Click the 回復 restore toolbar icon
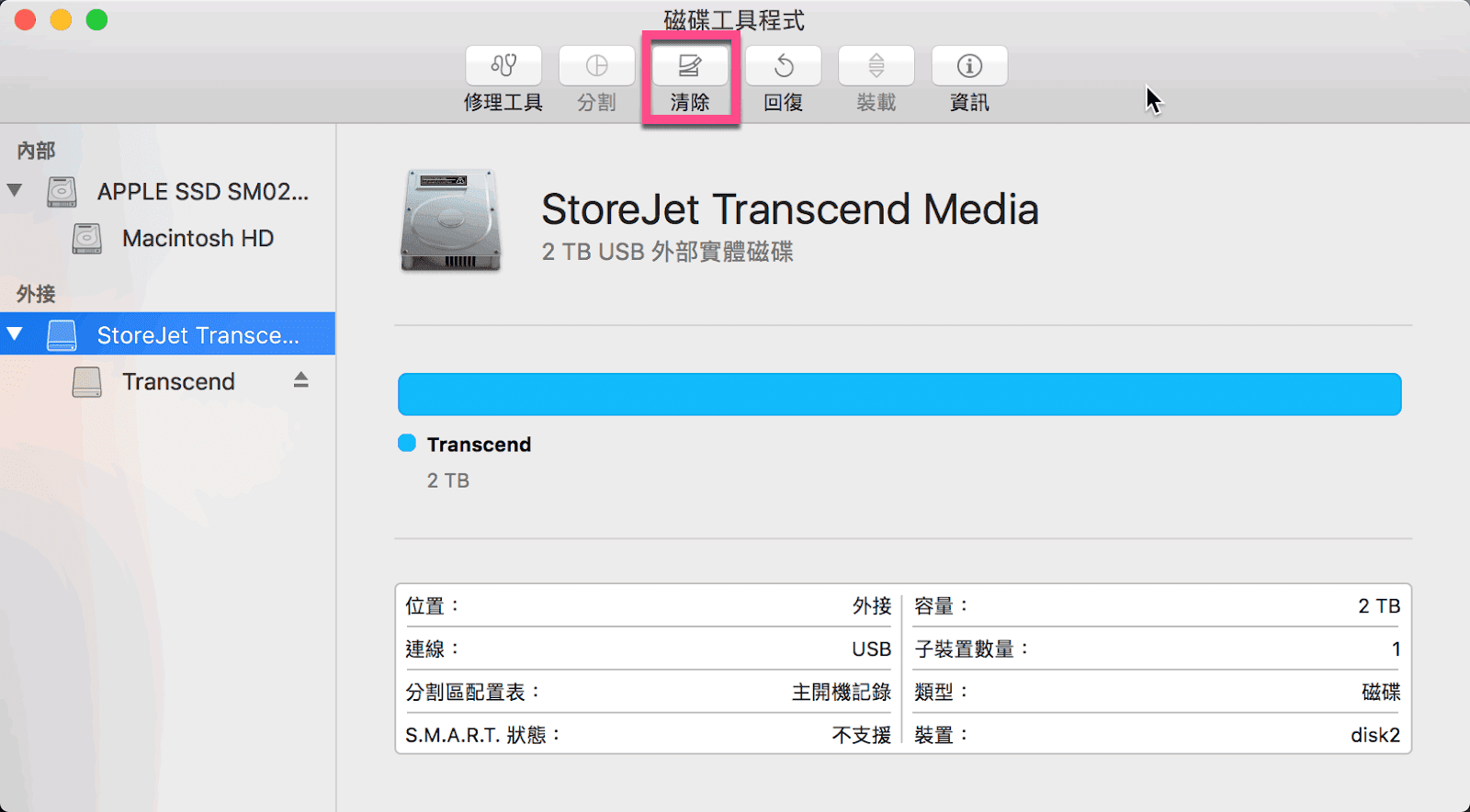The width and height of the screenshot is (1470, 812). (783, 66)
